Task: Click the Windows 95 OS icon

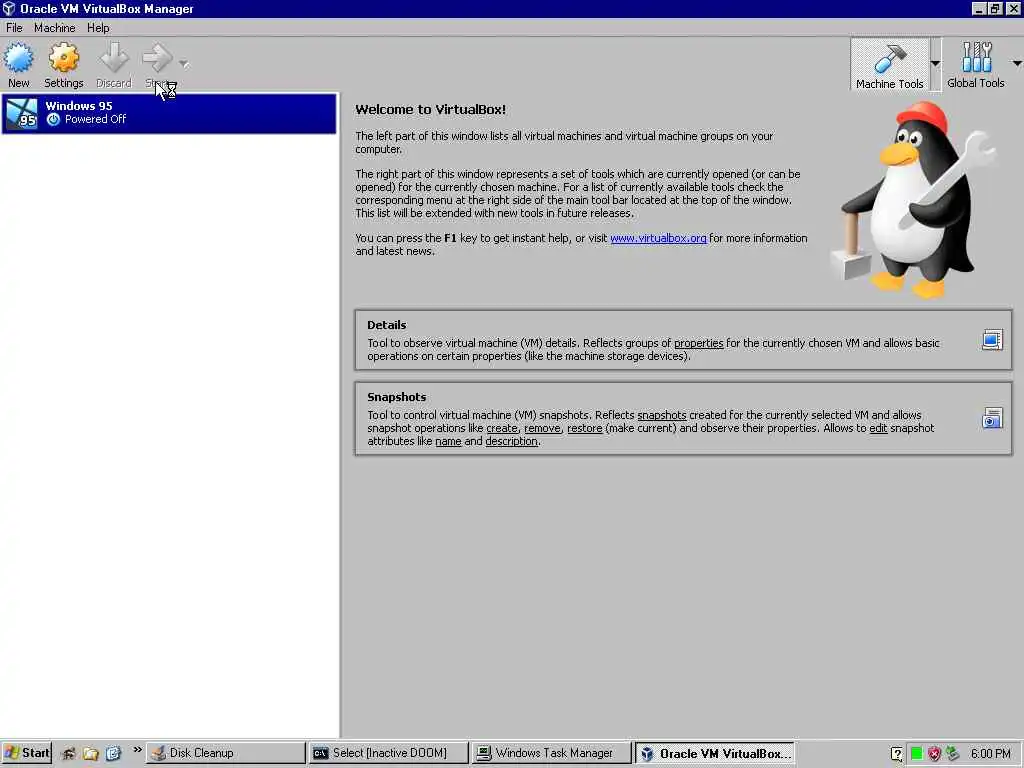Action: 22,113
